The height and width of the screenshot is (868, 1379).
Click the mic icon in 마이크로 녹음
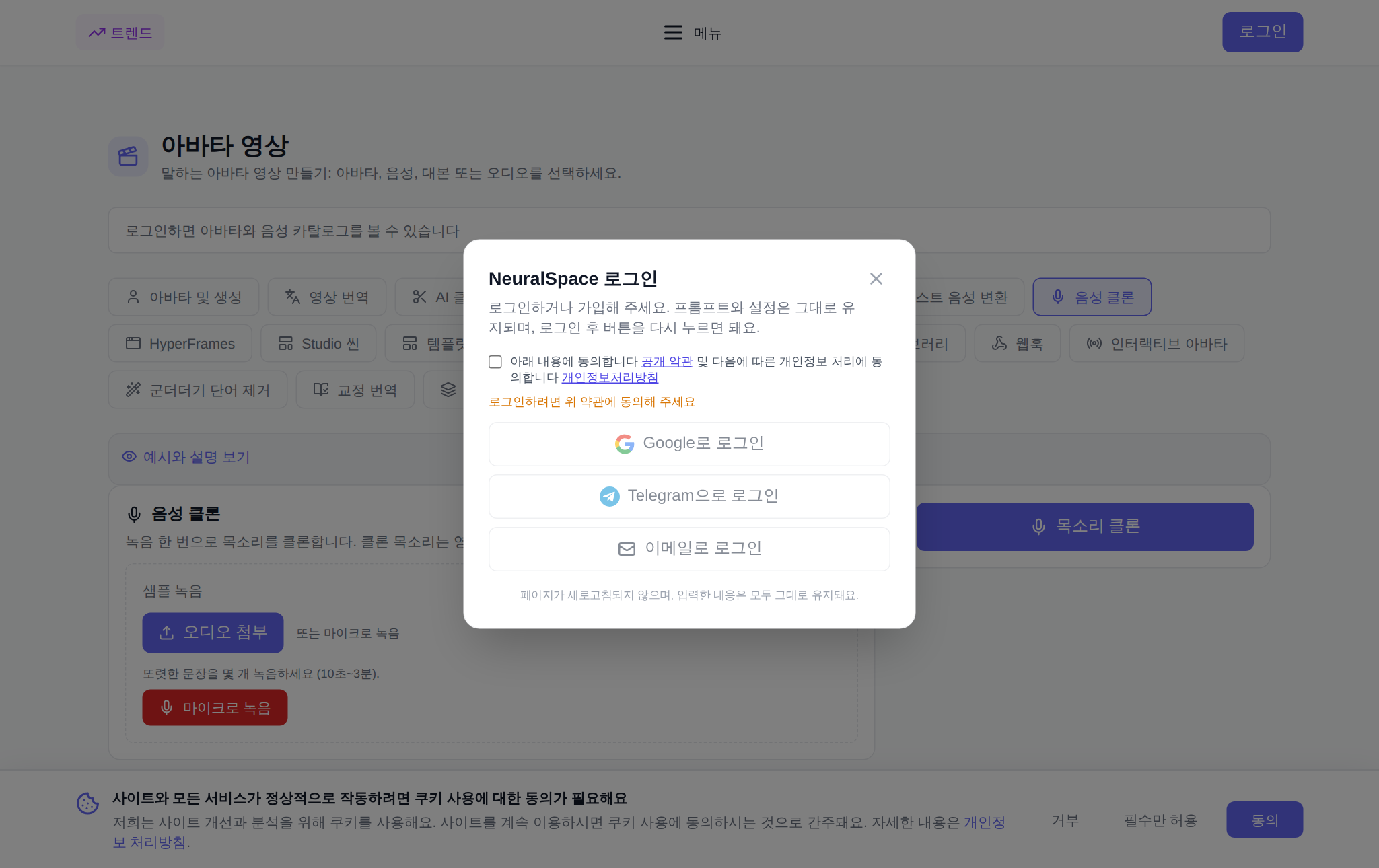[167, 707]
